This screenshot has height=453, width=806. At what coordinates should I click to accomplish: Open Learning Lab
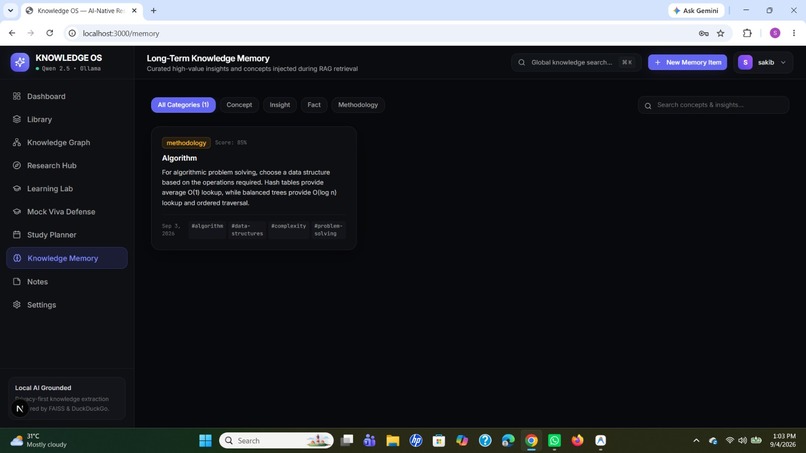pyautogui.click(x=67, y=189)
